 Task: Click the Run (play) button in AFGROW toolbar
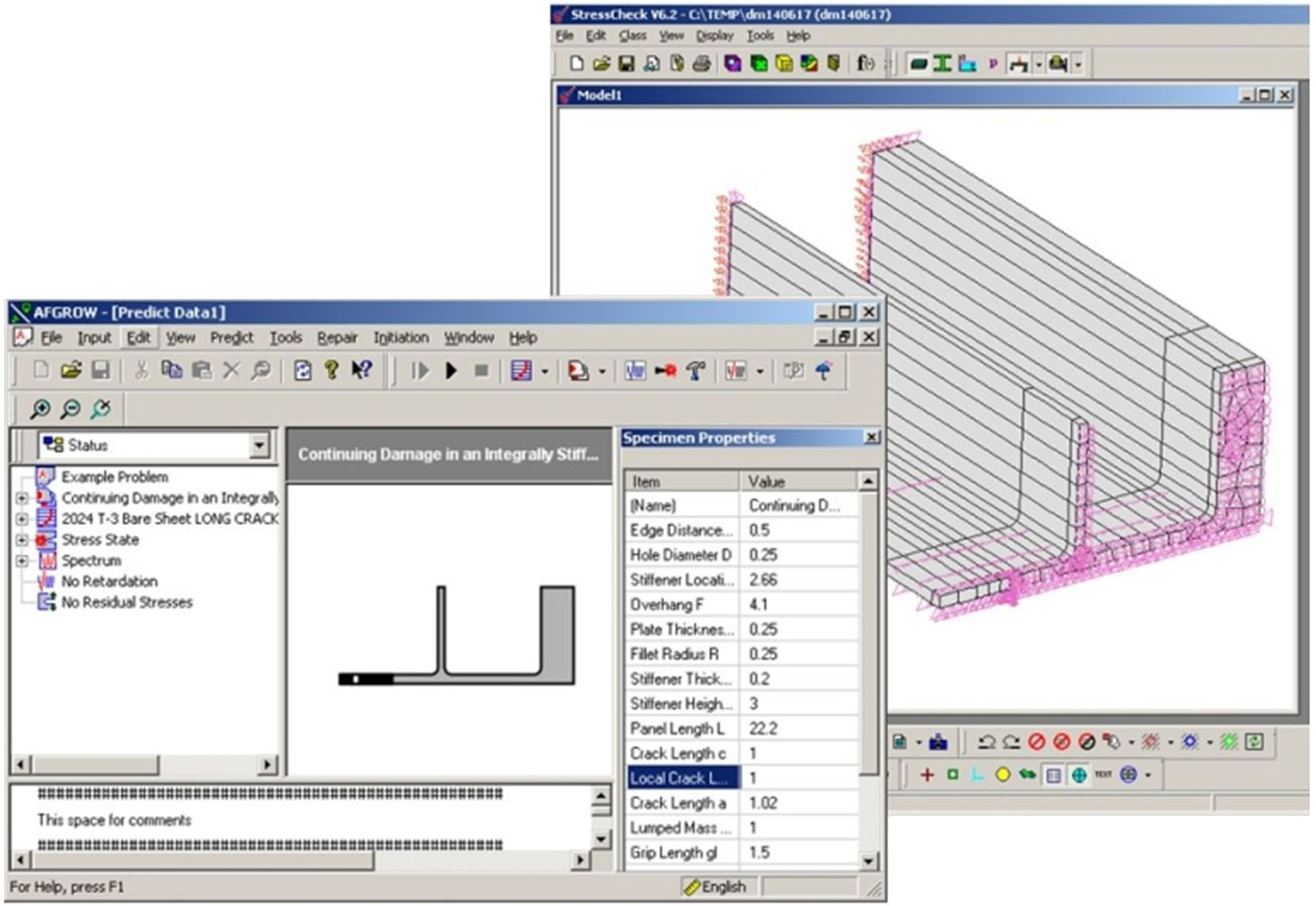[451, 370]
